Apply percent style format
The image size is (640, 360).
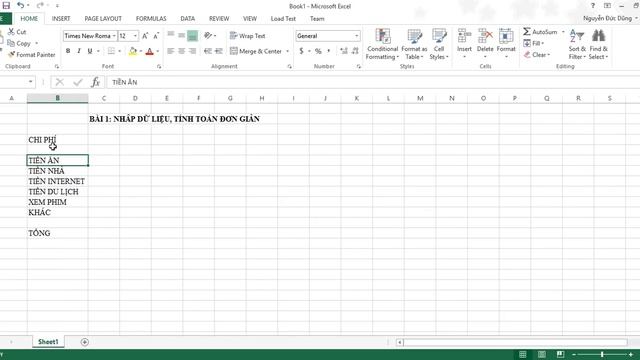click(x=318, y=51)
